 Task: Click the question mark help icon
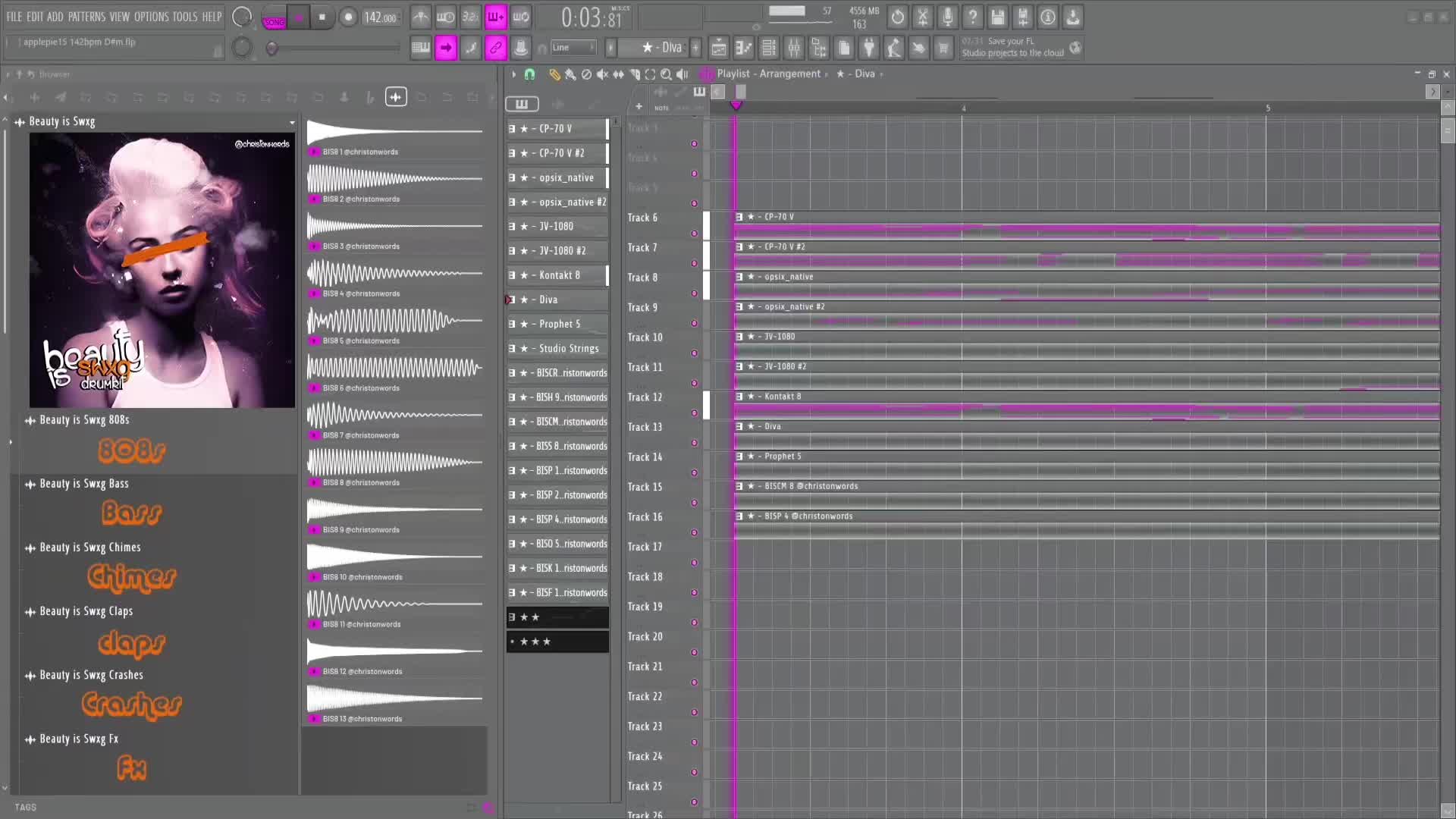tap(973, 17)
